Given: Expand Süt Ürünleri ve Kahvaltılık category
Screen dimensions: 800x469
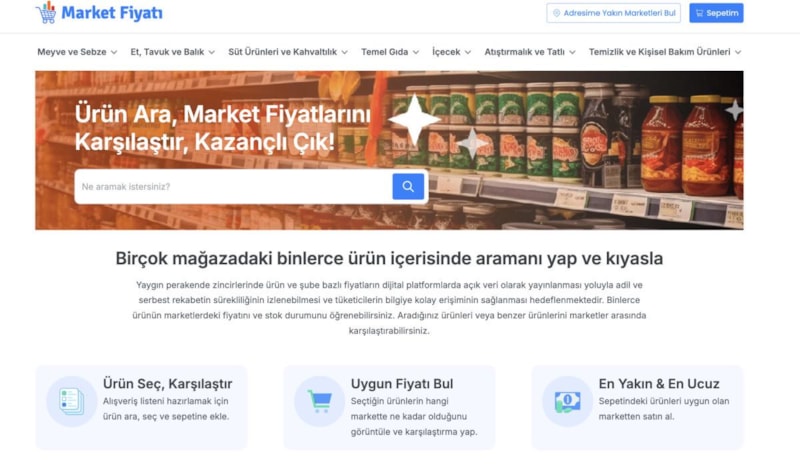Looking at the screenshot, I should (x=288, y=52).
